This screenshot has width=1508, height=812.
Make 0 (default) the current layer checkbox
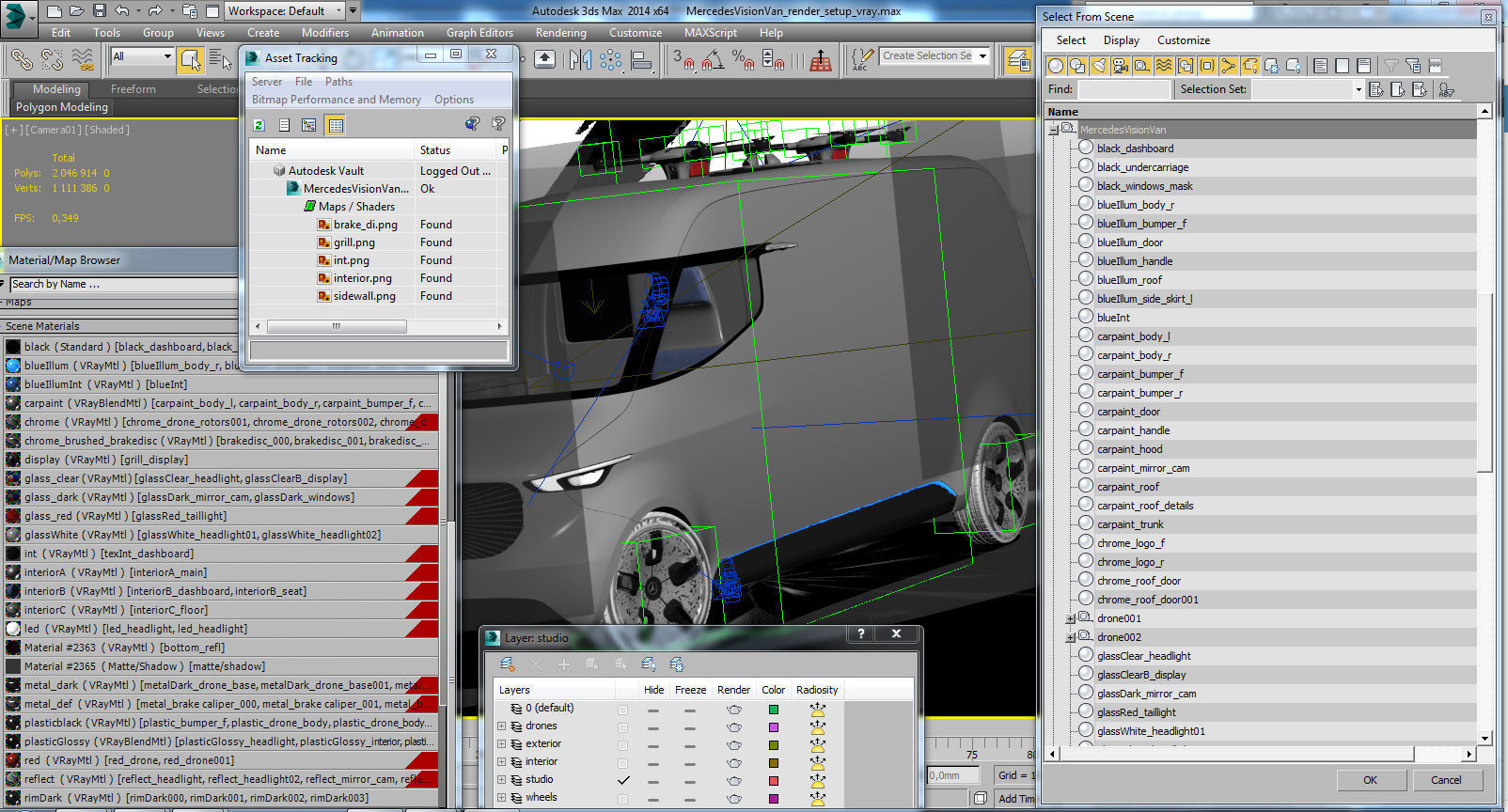pyautogui.click(x=622, y=709)
